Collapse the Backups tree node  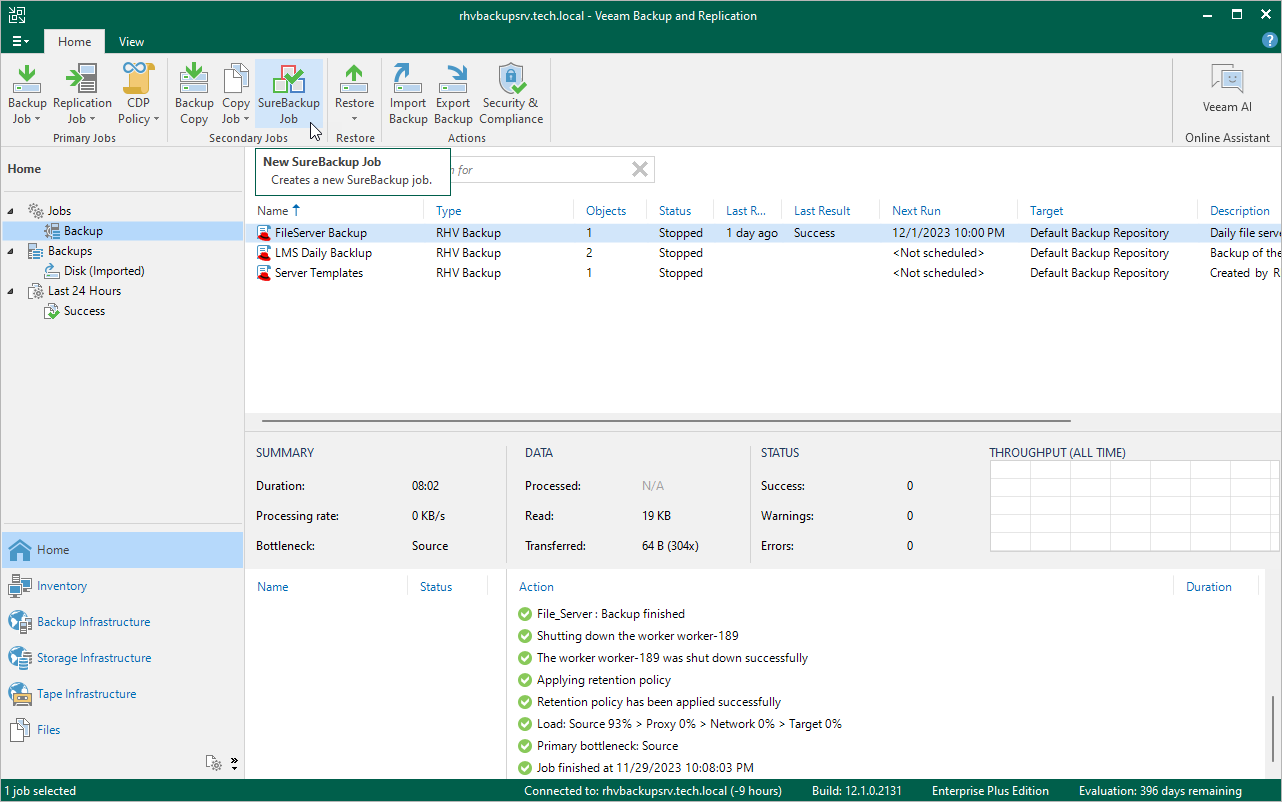point(12,251)
